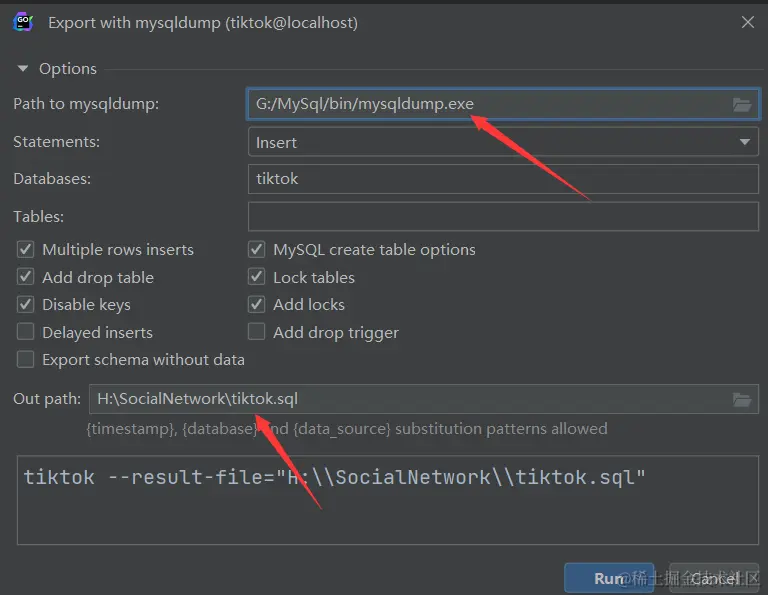This screenshot has height=595, width=768.
Task: Select the Statements combo box showing Insert
Action: point(490,142)
